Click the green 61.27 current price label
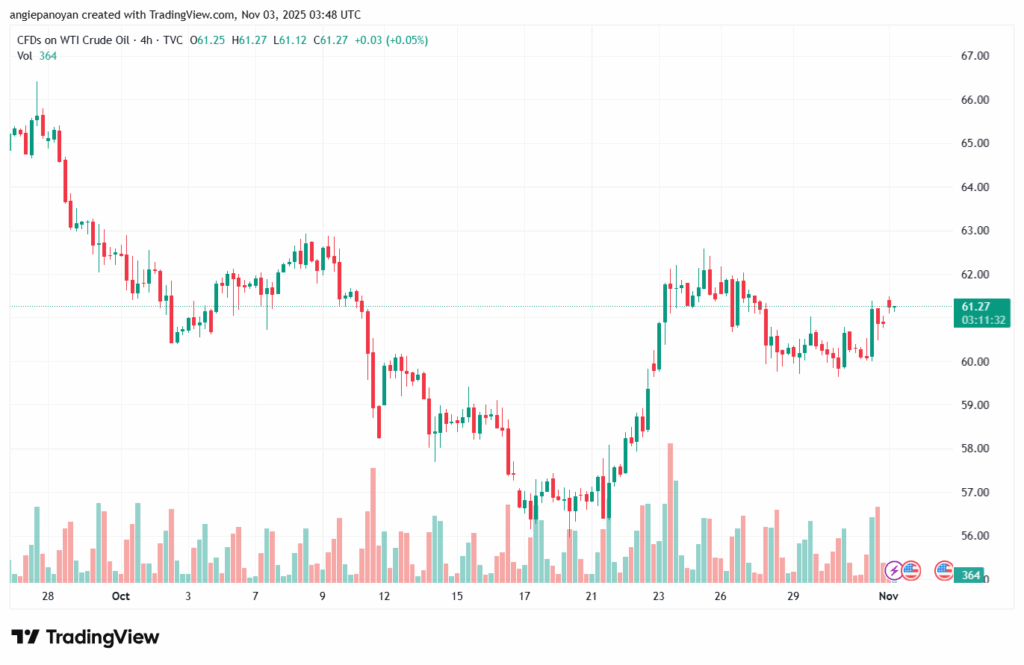Screen dimensions: 1024x665 pyautogui.click(x=975, y=306)
